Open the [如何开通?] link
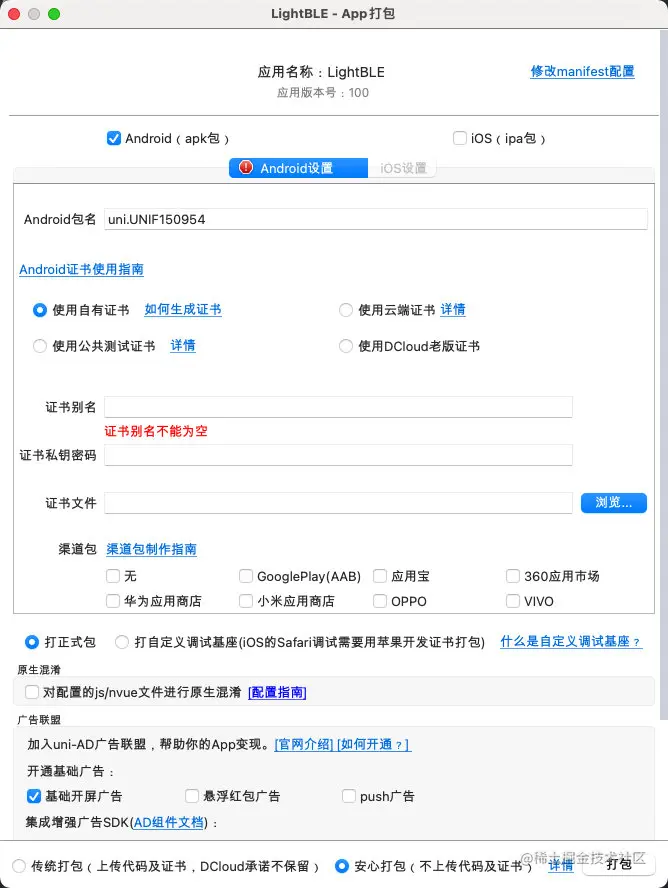The image size is (668, 888). click(x=374, y=744)
